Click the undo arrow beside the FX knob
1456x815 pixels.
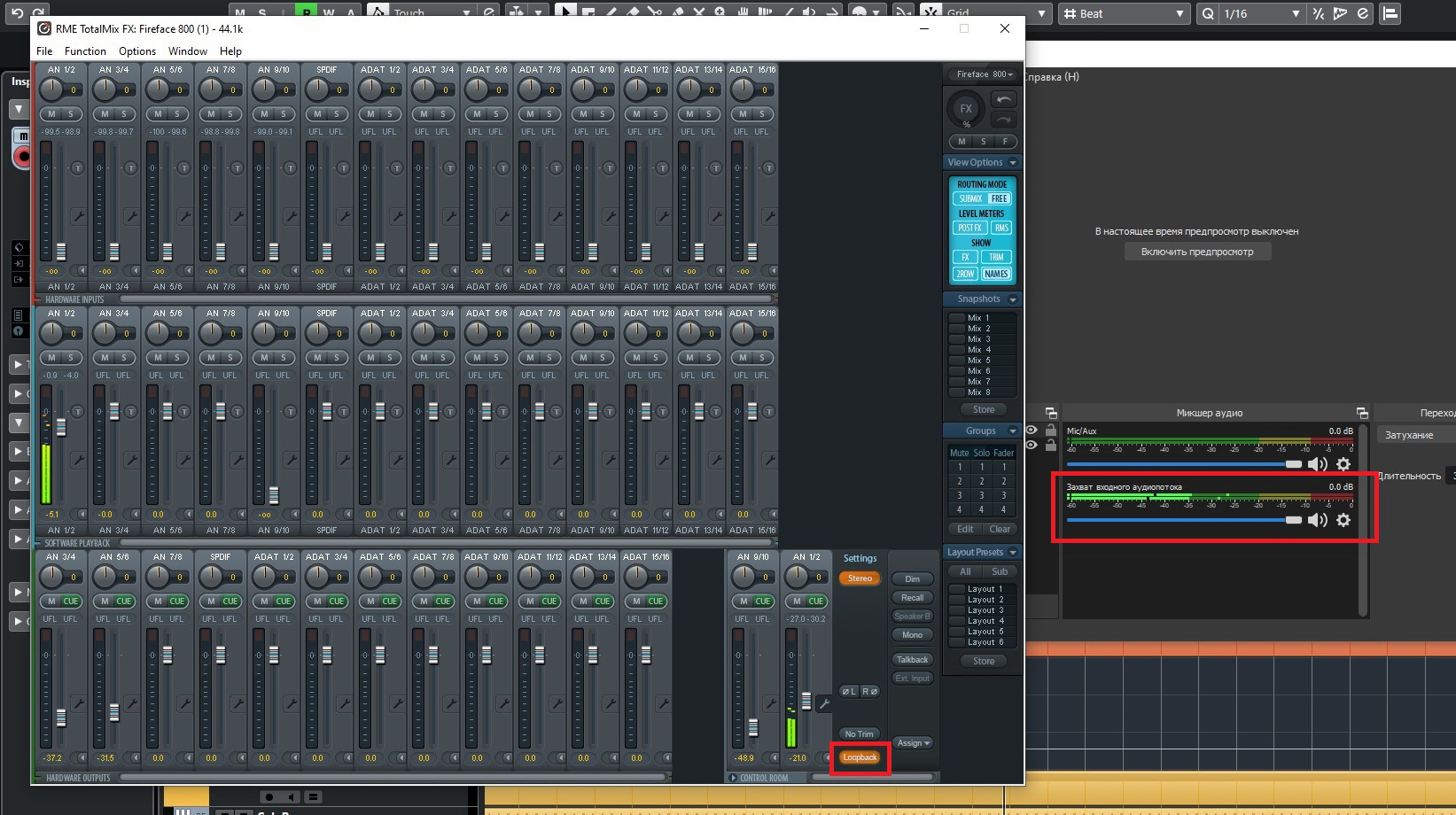click(x=1003, y=100)
